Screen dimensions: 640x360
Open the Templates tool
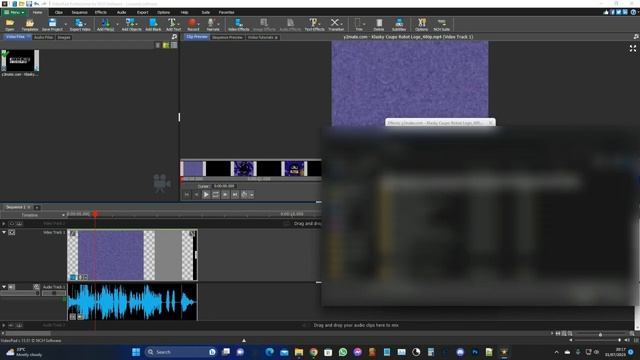(x=29, y=24)
